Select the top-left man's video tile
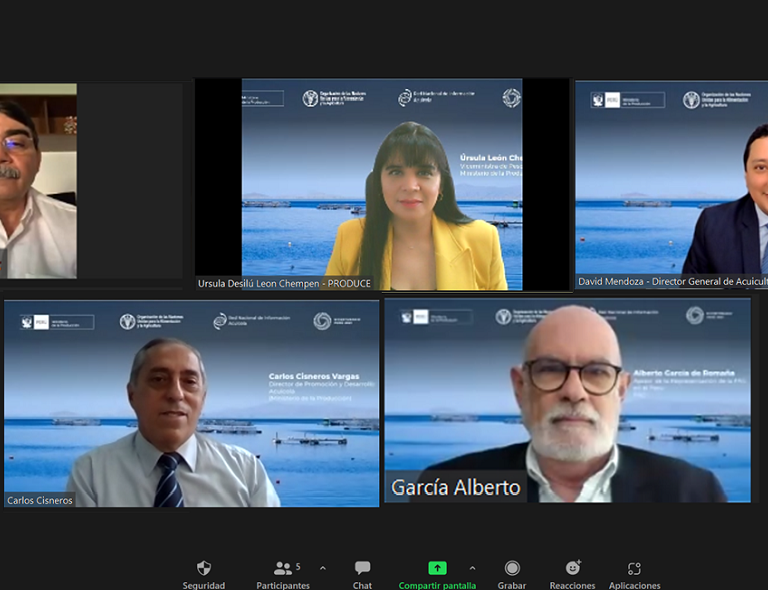 click(x=38, y=180)
